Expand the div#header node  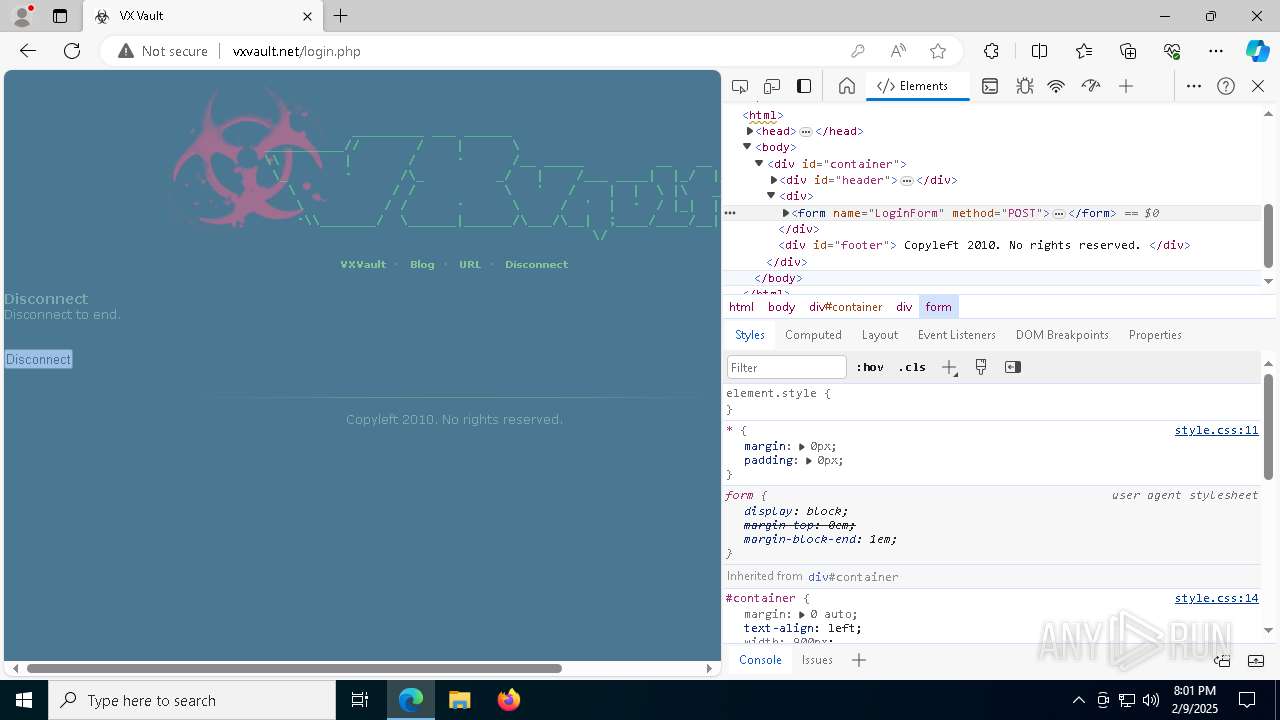click(774, 180)
